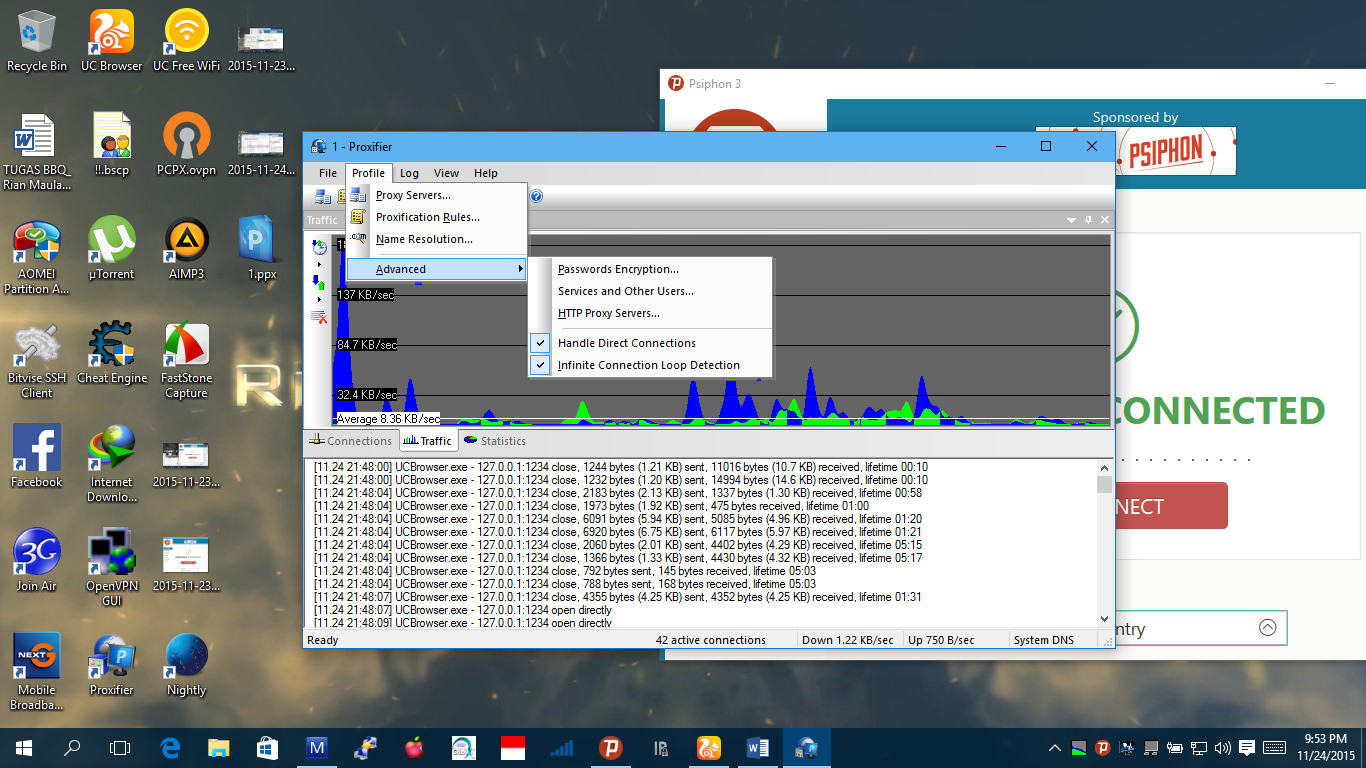1366x768 pixels.
Task: Switch to the Statistics tab
Action: [x=494, y=441]
